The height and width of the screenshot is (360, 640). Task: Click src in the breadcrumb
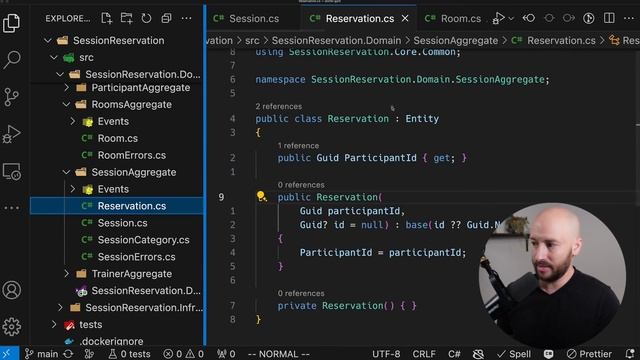[252, 40]
